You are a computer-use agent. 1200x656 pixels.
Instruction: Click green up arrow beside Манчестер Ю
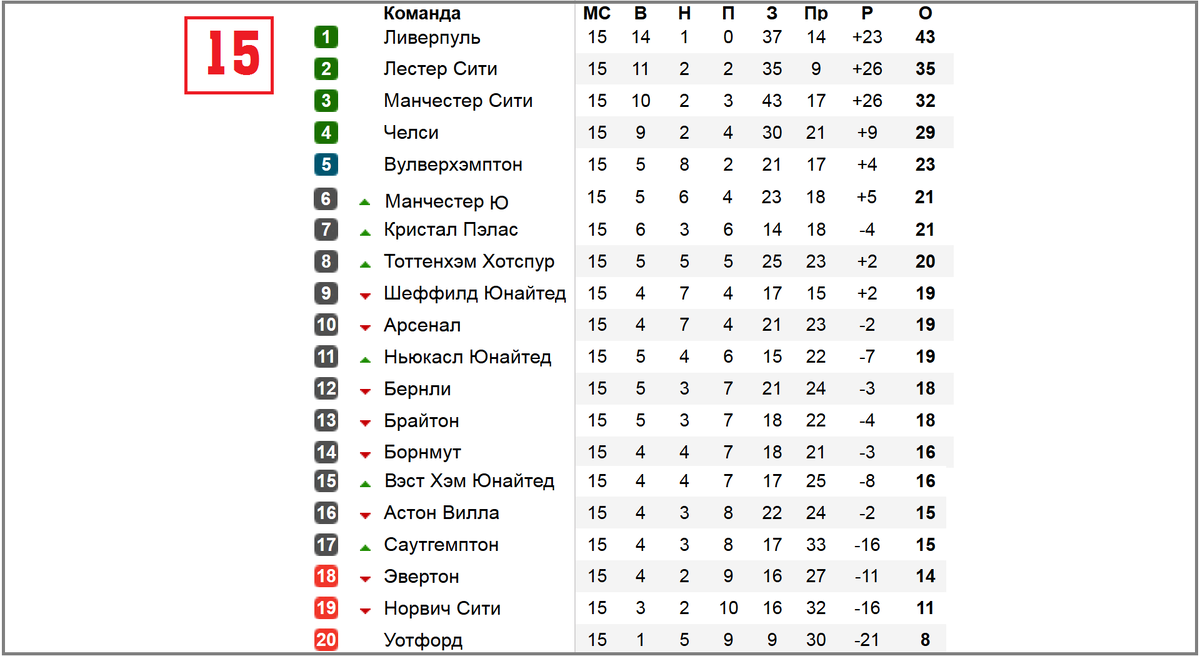pos(365,202)
